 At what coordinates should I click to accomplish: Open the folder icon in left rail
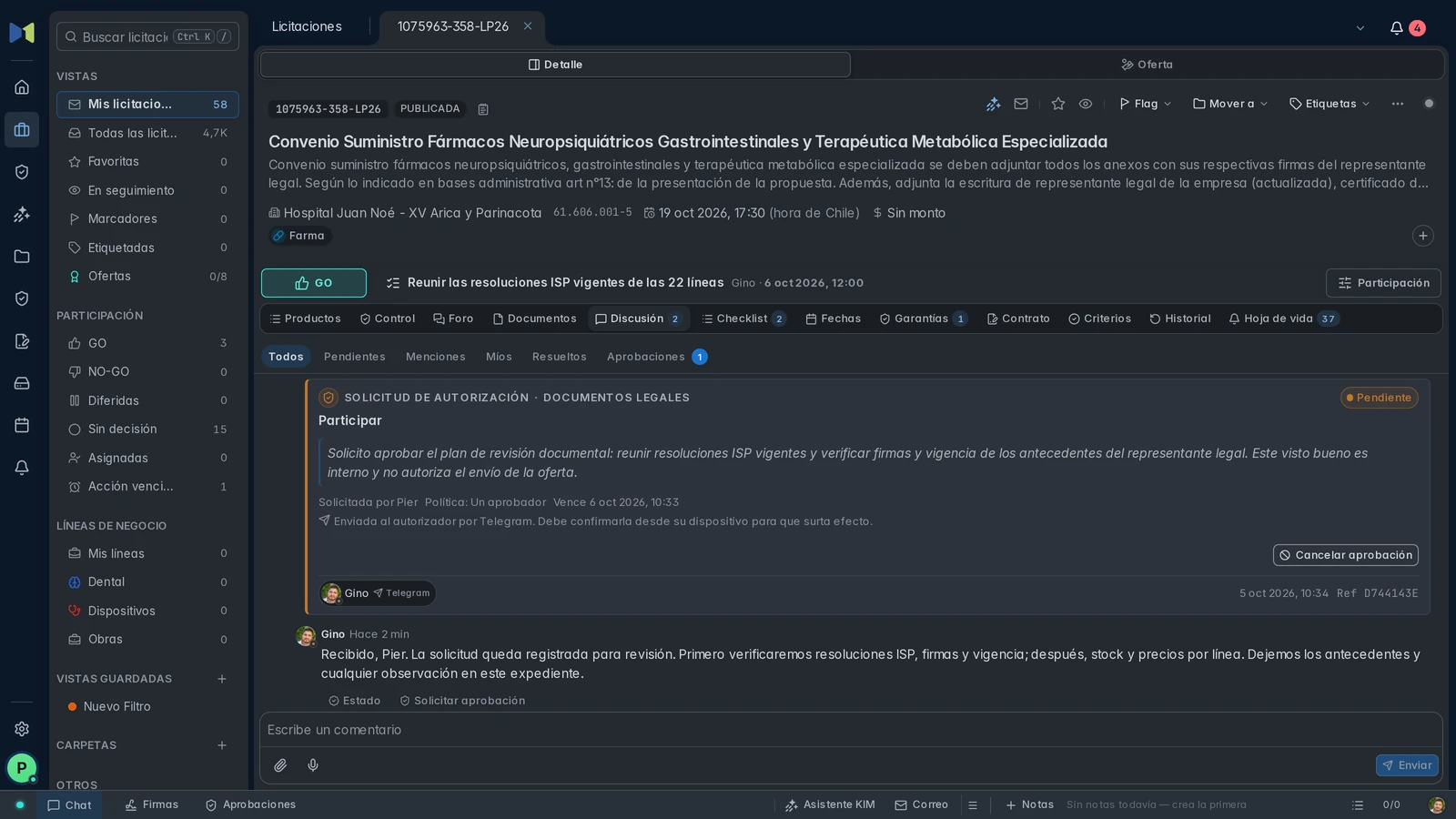tap(22, 257)
